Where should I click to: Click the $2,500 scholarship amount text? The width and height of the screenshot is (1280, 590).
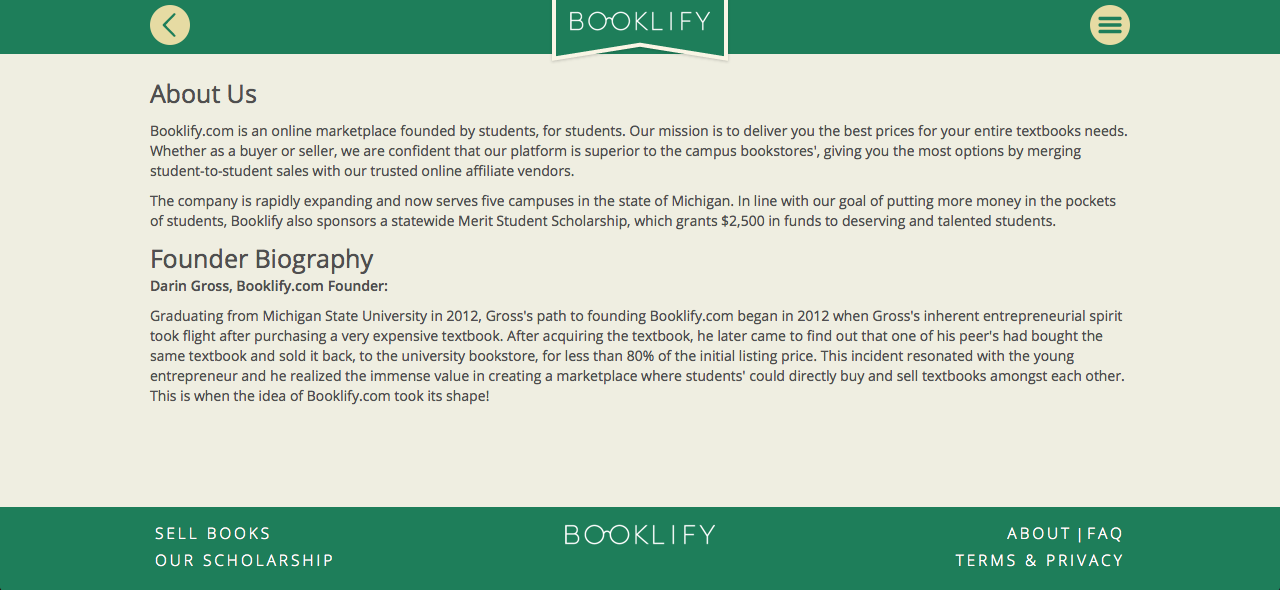point(745,221)
